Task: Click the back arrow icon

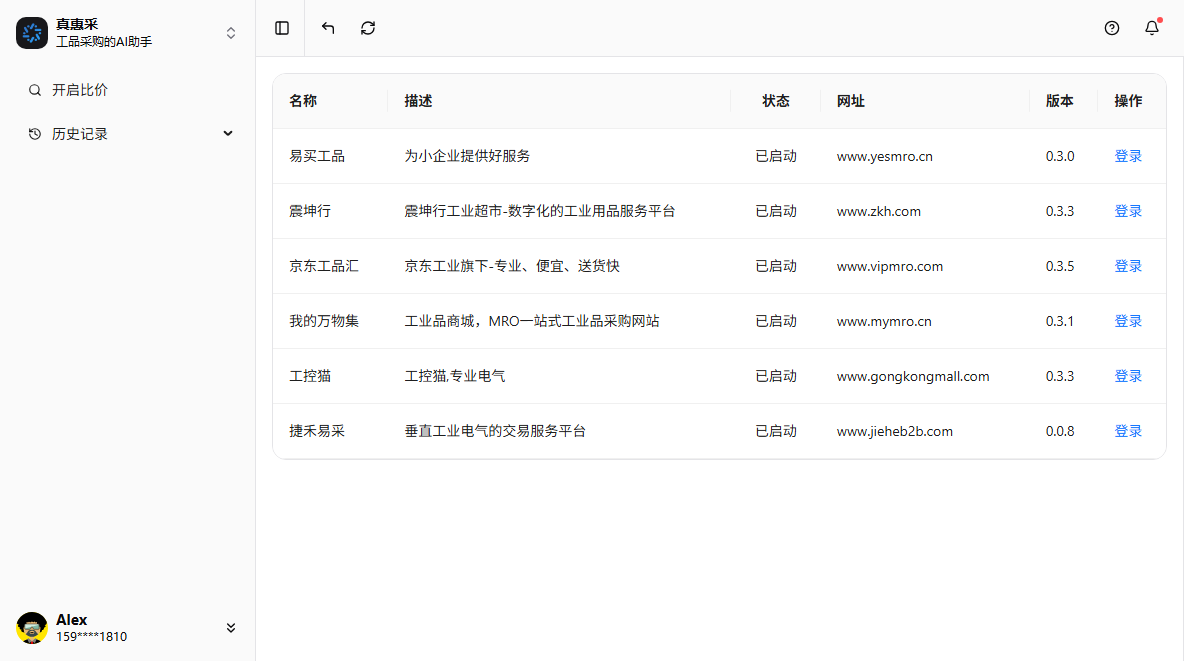Action: pyautogui.click(x=328, y=28)
